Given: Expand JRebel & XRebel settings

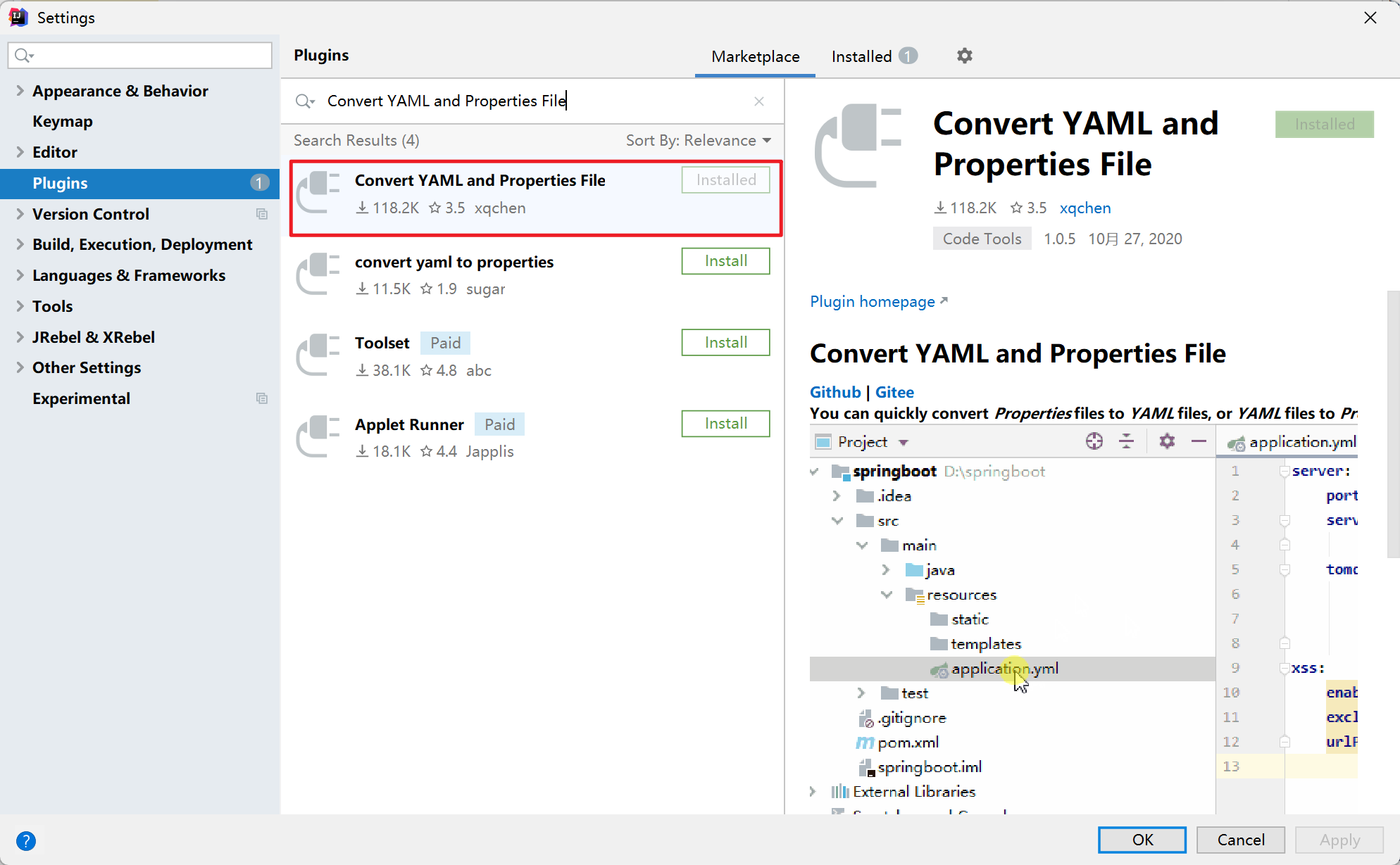Looking at the screenshot, I should tap(20, 337).
